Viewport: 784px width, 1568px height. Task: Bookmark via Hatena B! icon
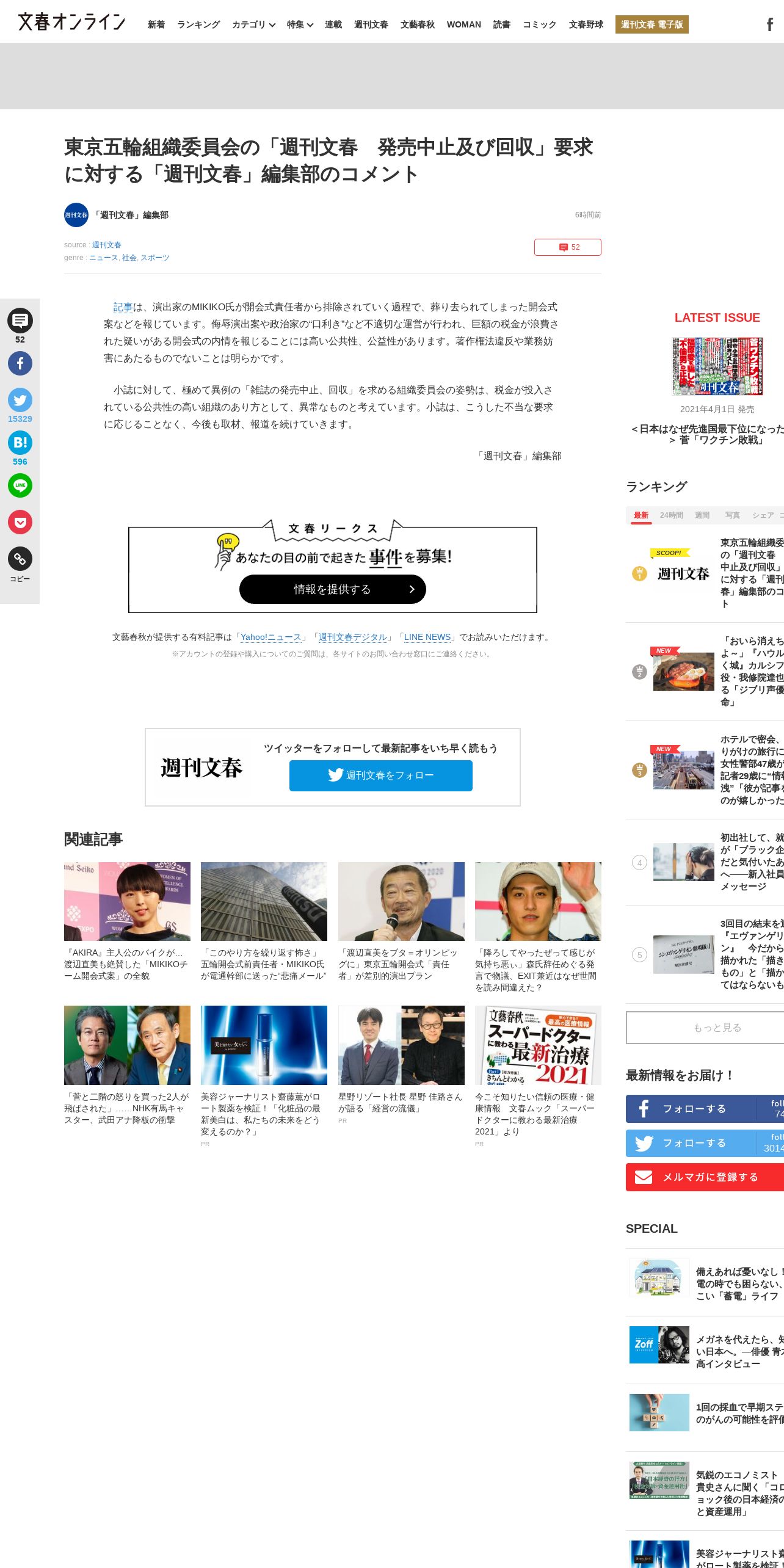coord(20,443)
